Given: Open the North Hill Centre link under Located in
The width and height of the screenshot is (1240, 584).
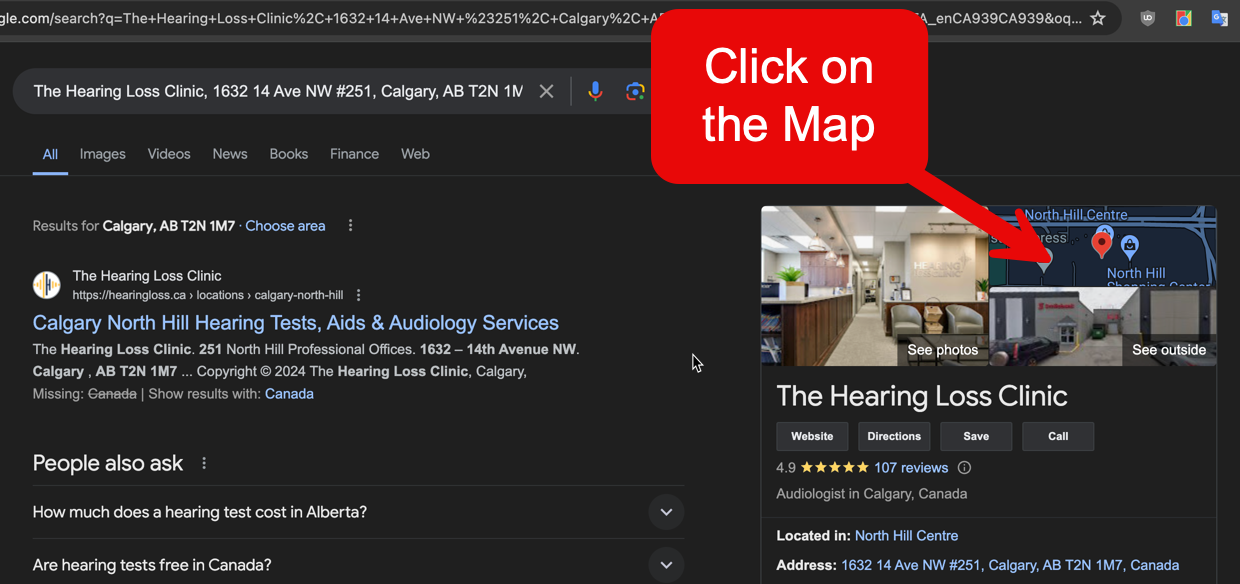Looking at the screenshot, I should (906, 536).
